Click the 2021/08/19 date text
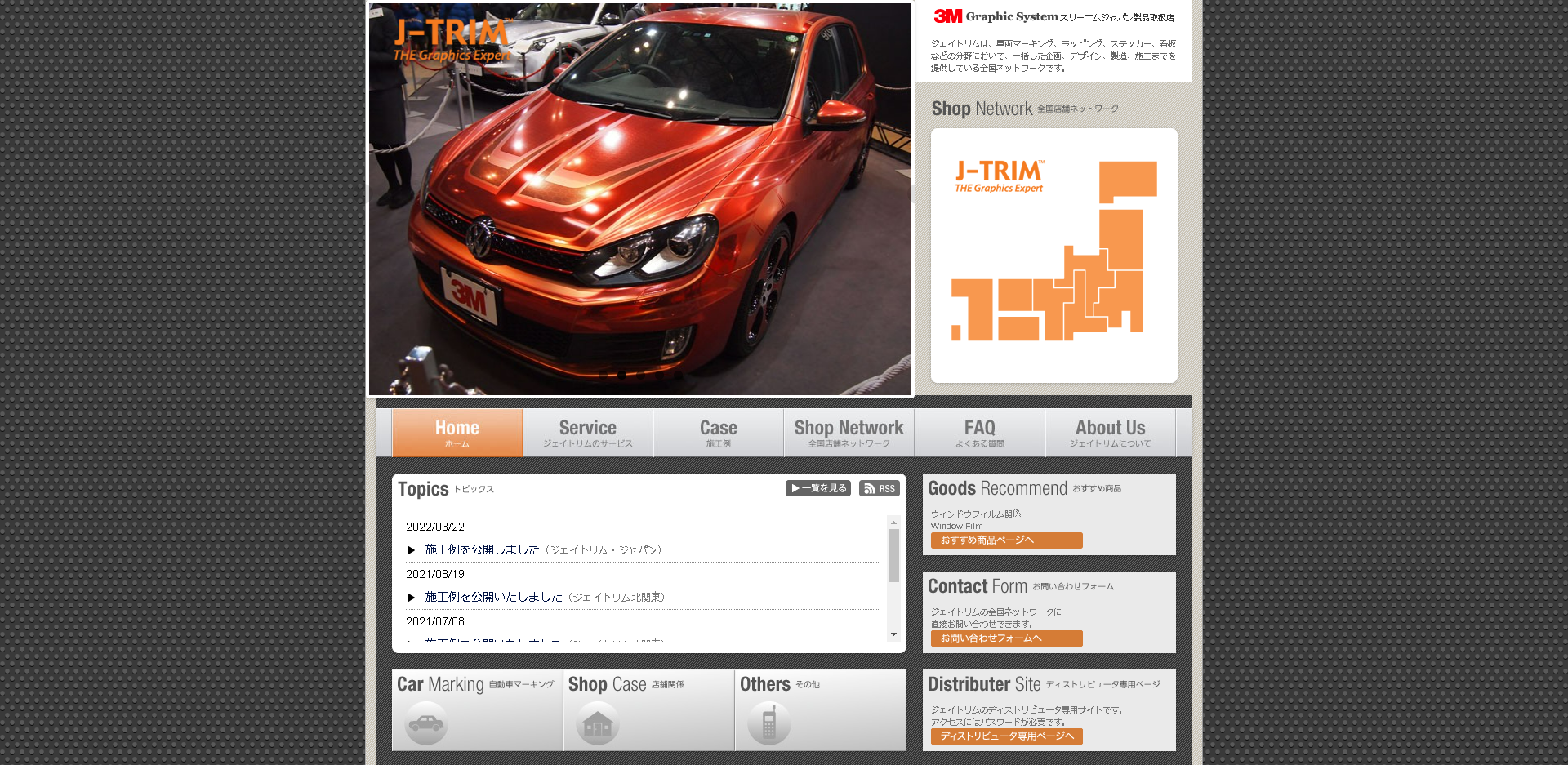 [x=435, y=574]
